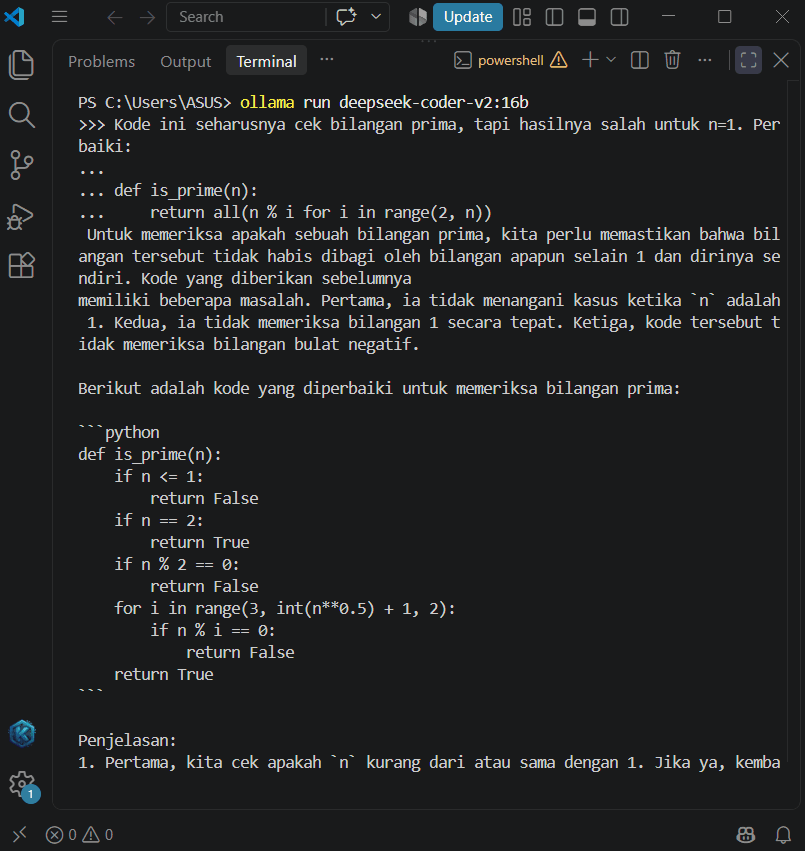Click the 'PS C:\Users\ASUS>' prompt
Image resolution: width=805 pixels, height=851 pixels.
154,103
